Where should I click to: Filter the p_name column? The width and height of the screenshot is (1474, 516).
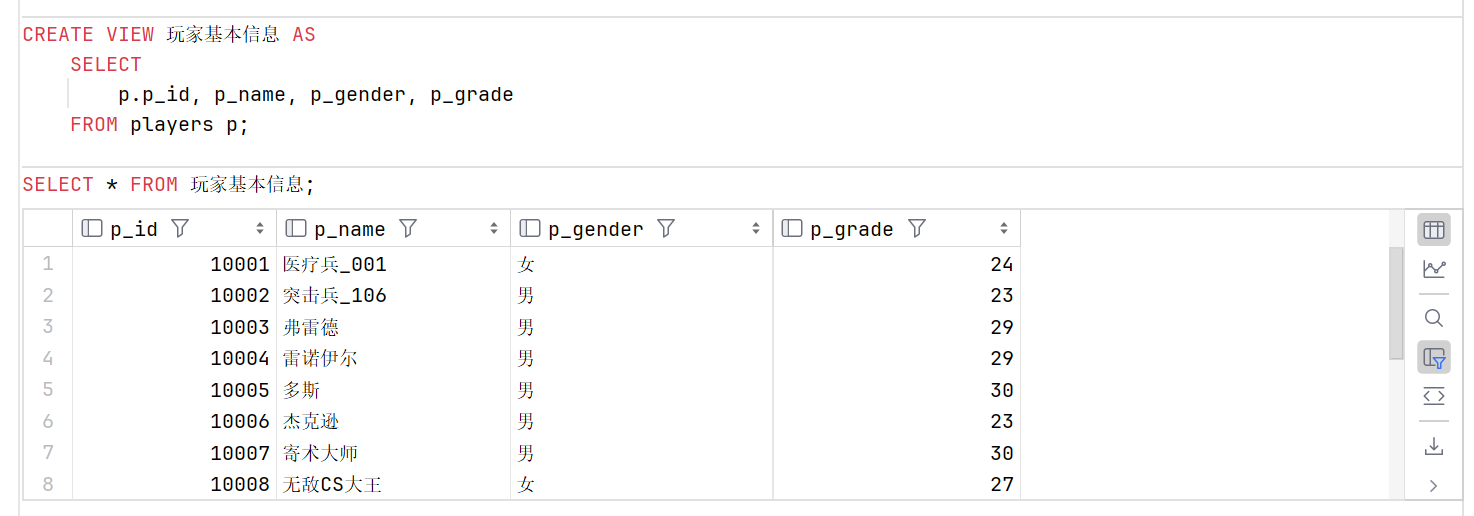click(408, 229)
